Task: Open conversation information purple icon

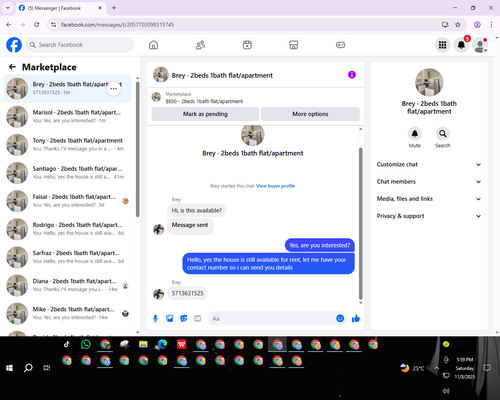Action: click(352, 75)
